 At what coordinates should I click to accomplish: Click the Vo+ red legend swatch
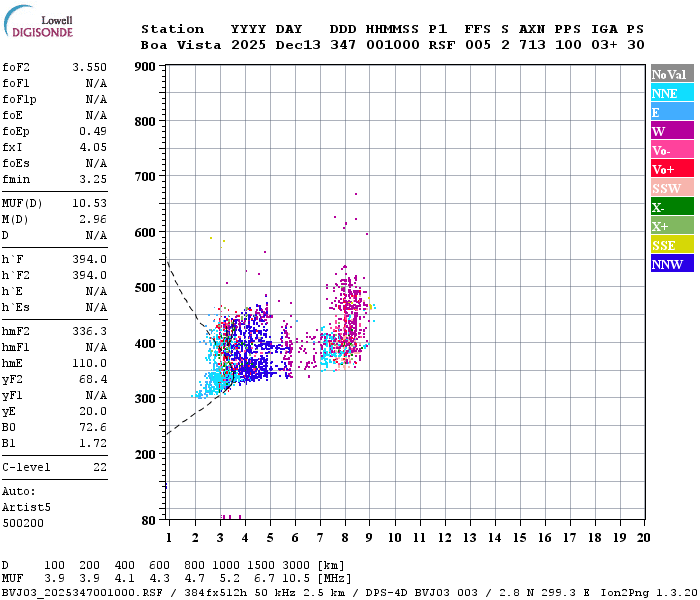click(672, 169)
